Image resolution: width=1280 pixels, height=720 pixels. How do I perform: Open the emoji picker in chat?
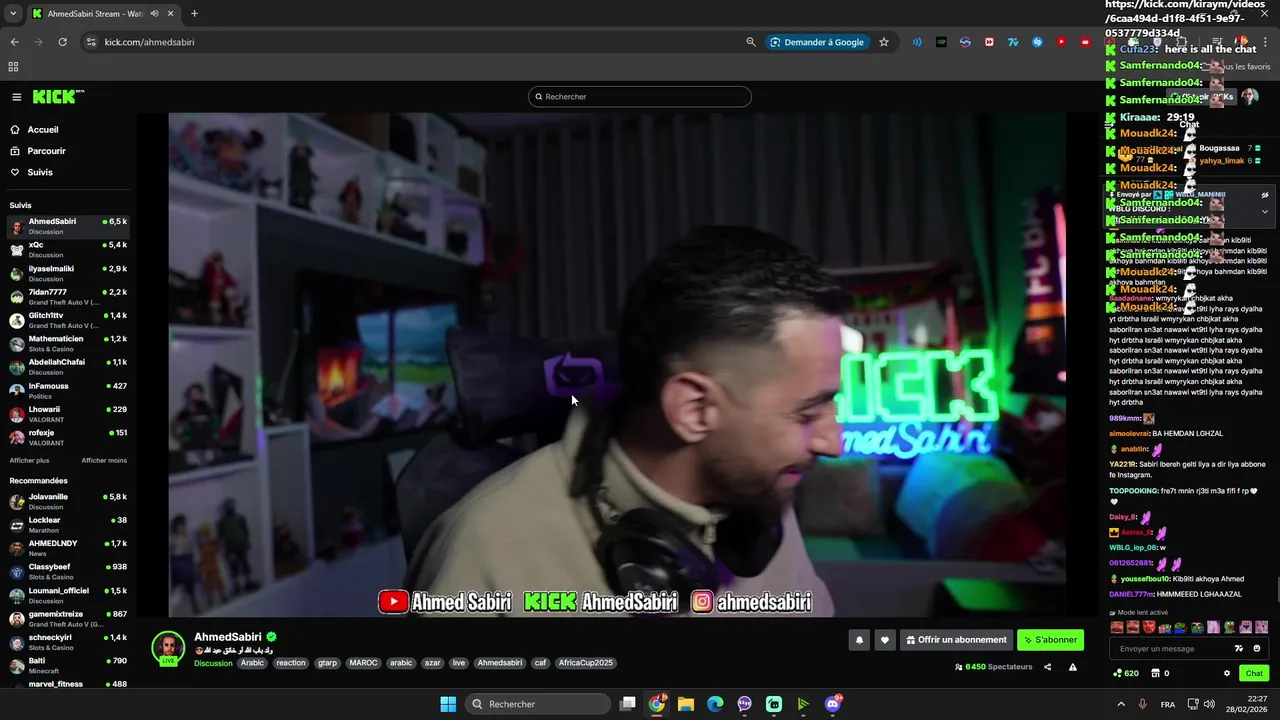[1257, 649]
